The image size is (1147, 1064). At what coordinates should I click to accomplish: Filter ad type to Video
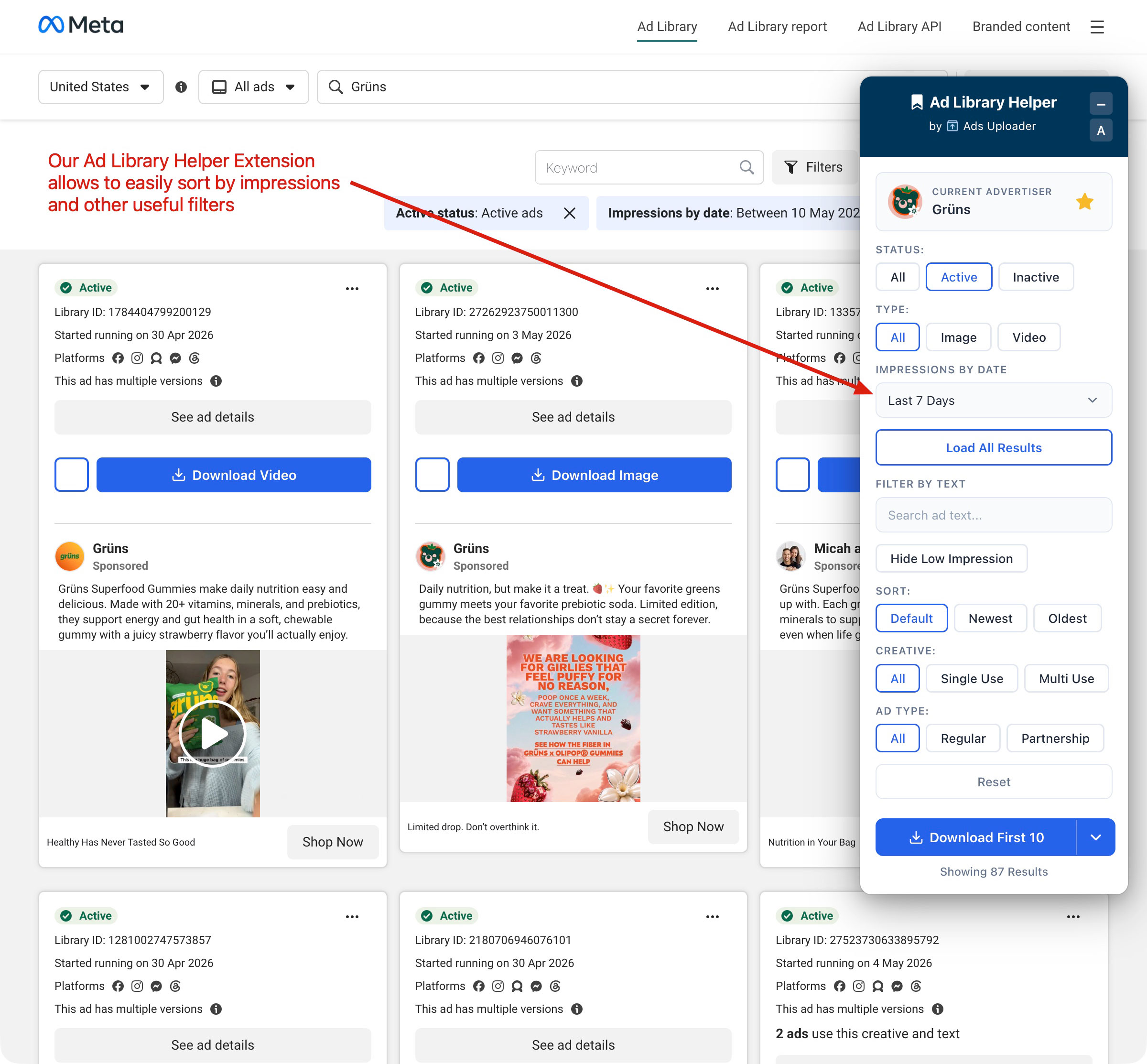[x=1028, y=337]
